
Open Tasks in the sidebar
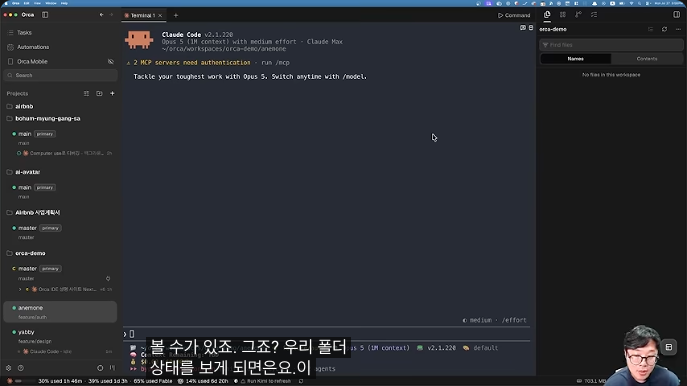coord(24,32)
